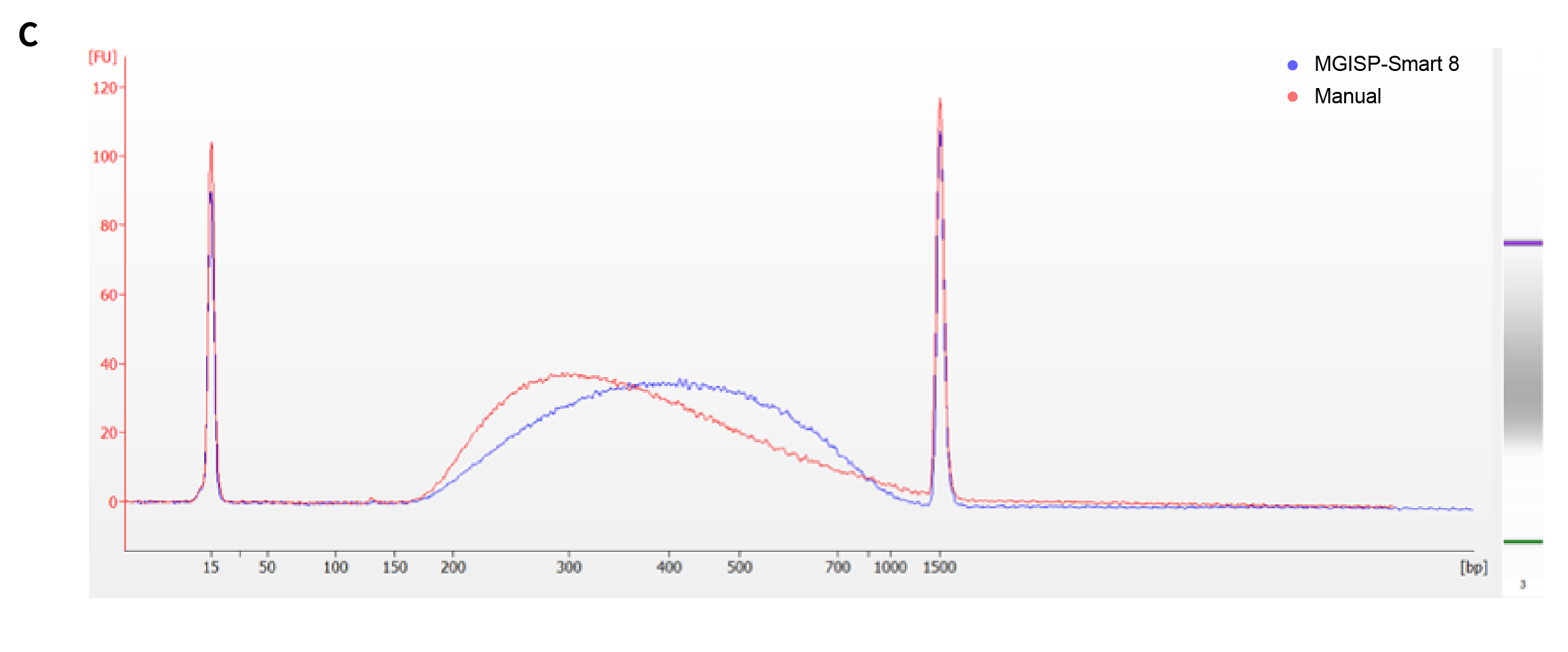Click the blue MGISP-Smart 8 legend dot
This screenshot has height=652, width=1568.
click(x=1292, y=65)
